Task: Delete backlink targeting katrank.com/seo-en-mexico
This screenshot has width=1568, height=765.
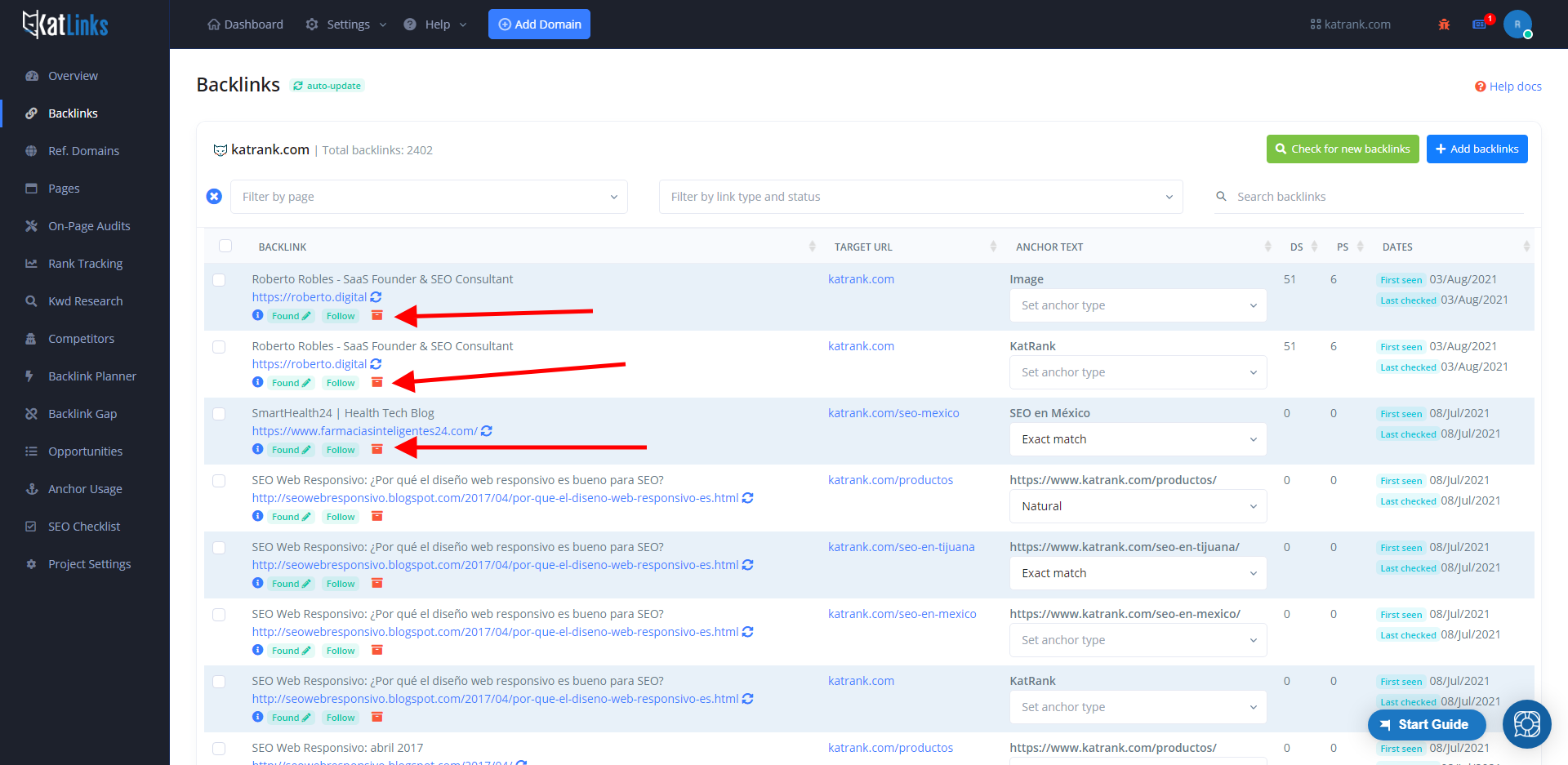Action: (x=377, y=650)
